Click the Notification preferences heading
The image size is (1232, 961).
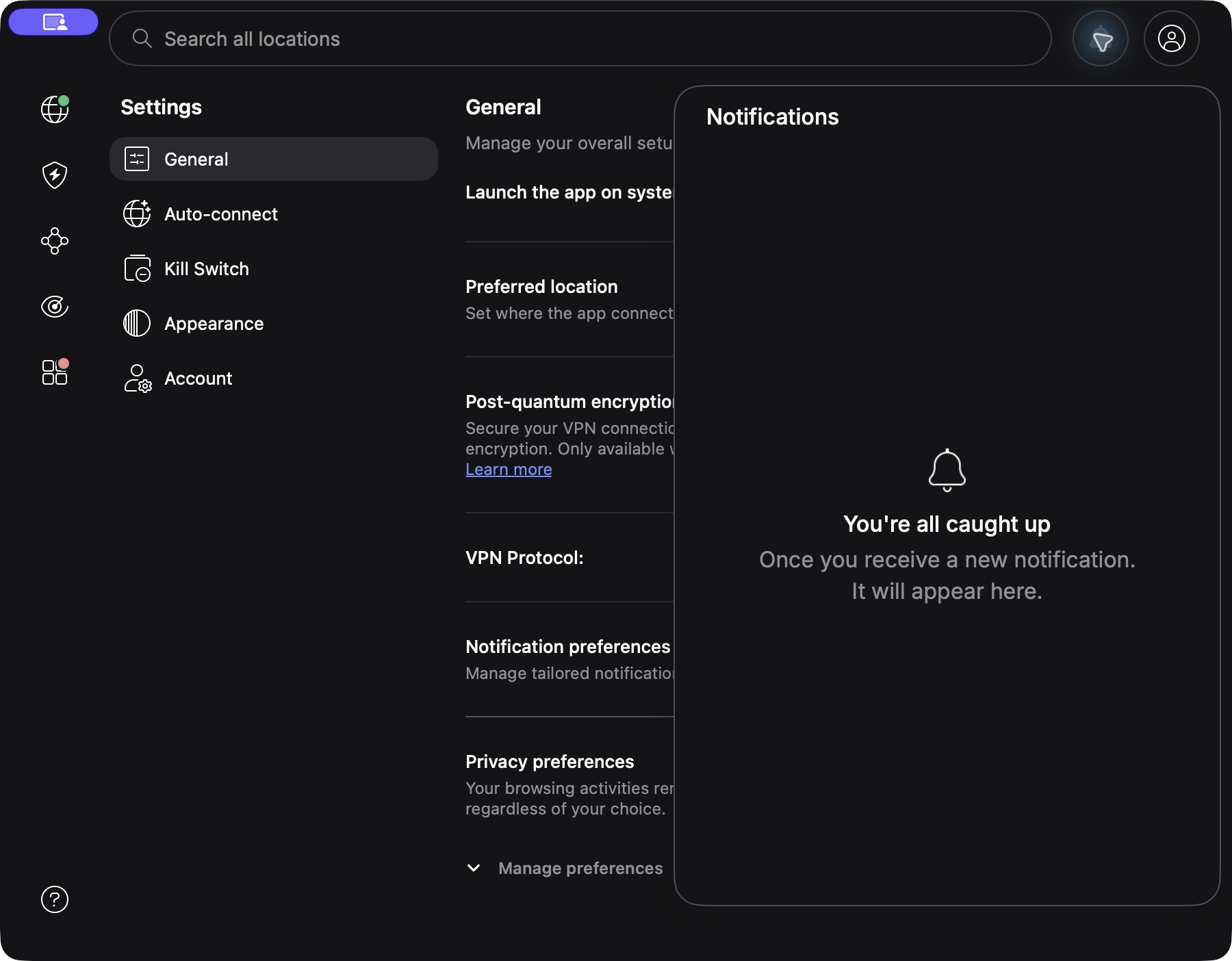(568, 647)
